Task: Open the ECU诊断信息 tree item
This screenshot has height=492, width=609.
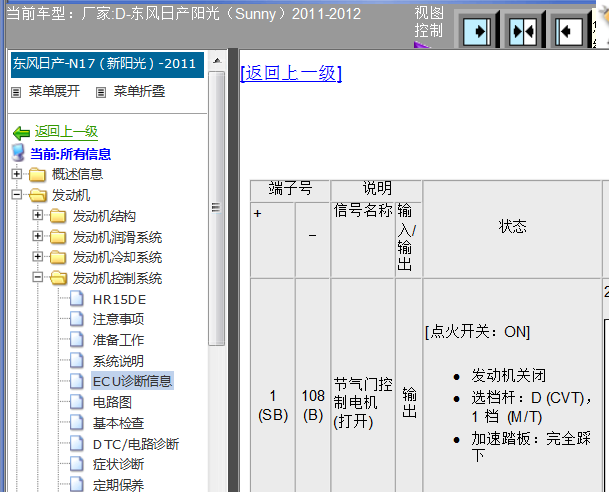Action: click(x=132, y=381)
